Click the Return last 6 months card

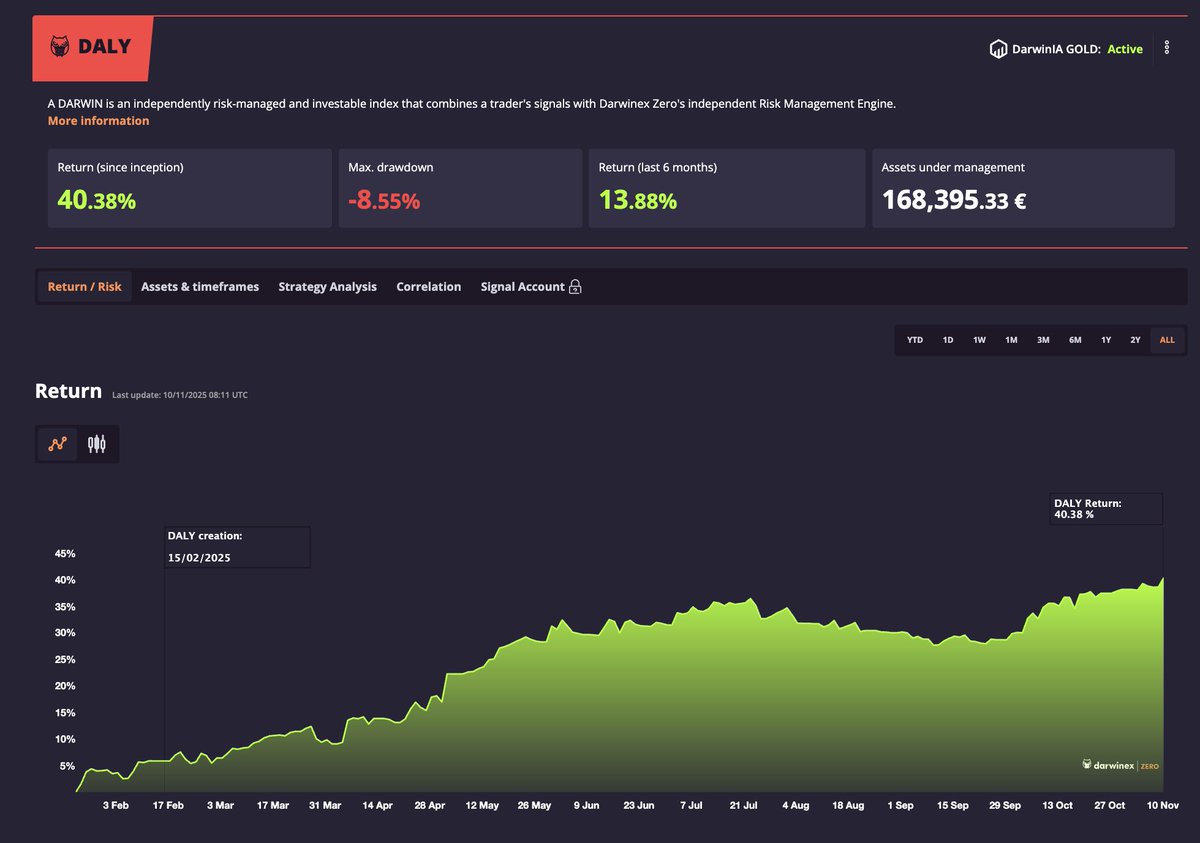click(x=727, y=189)
